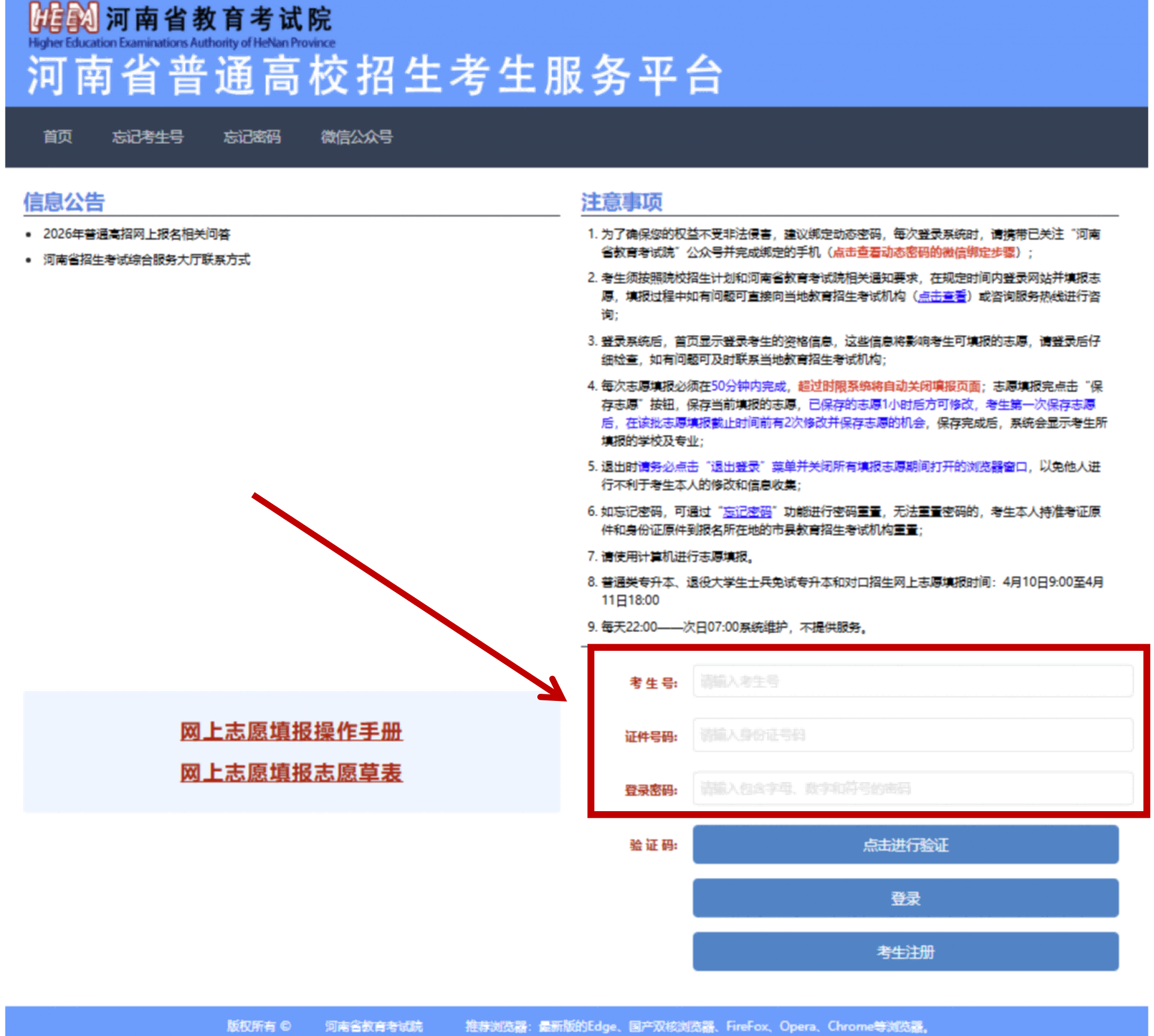Open 2026年普通高招网上报名相关问答 announcement
This screenshot has width=1154, height=1036.
(x=137, y=234)
